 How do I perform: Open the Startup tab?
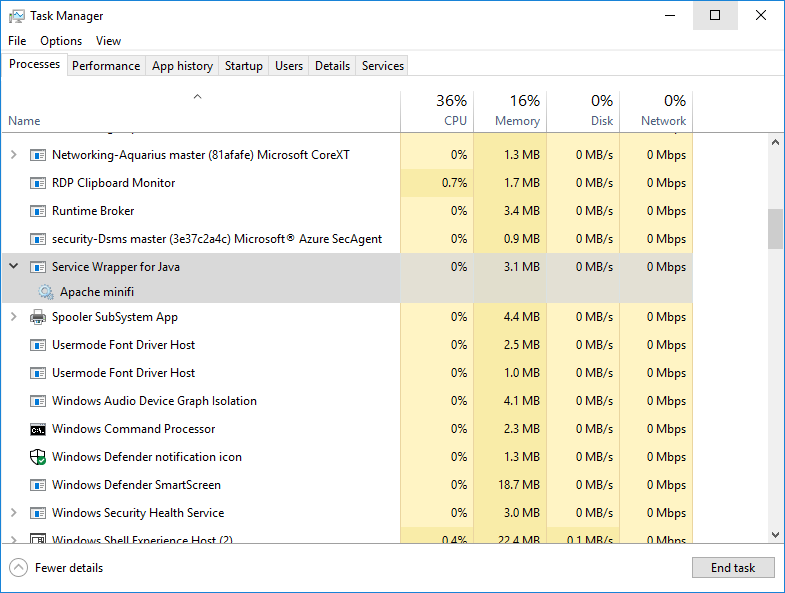click(x=243, y=66)
